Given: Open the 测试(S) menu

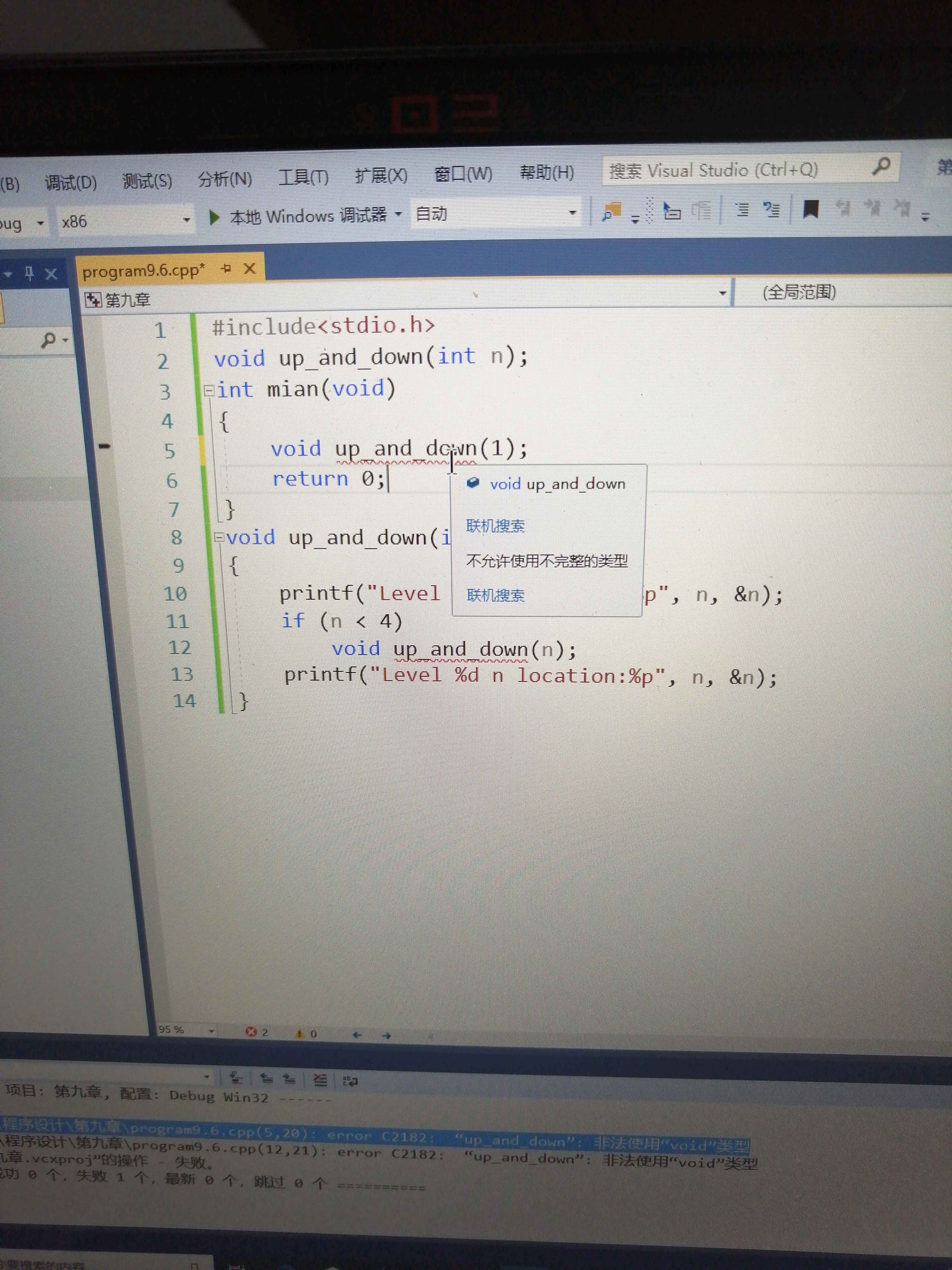Looking at the screenshot, I should 147,181.
